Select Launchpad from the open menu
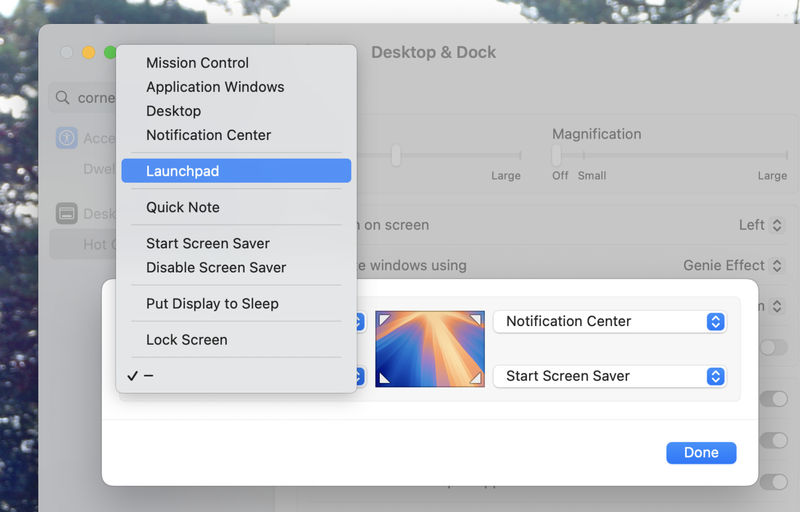The height and width of the screenshot is (512, 800). tap(236, 171)
